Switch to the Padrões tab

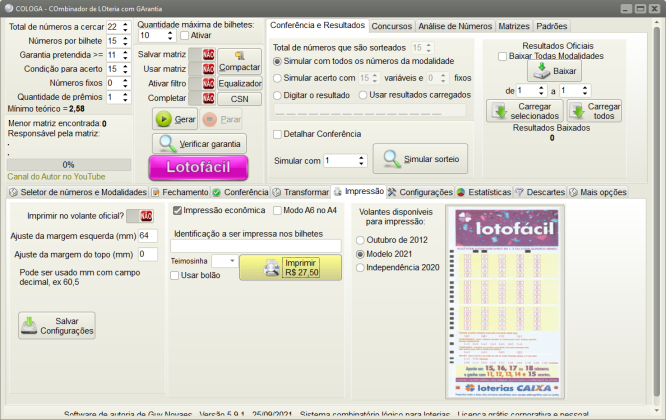[551, 26]
